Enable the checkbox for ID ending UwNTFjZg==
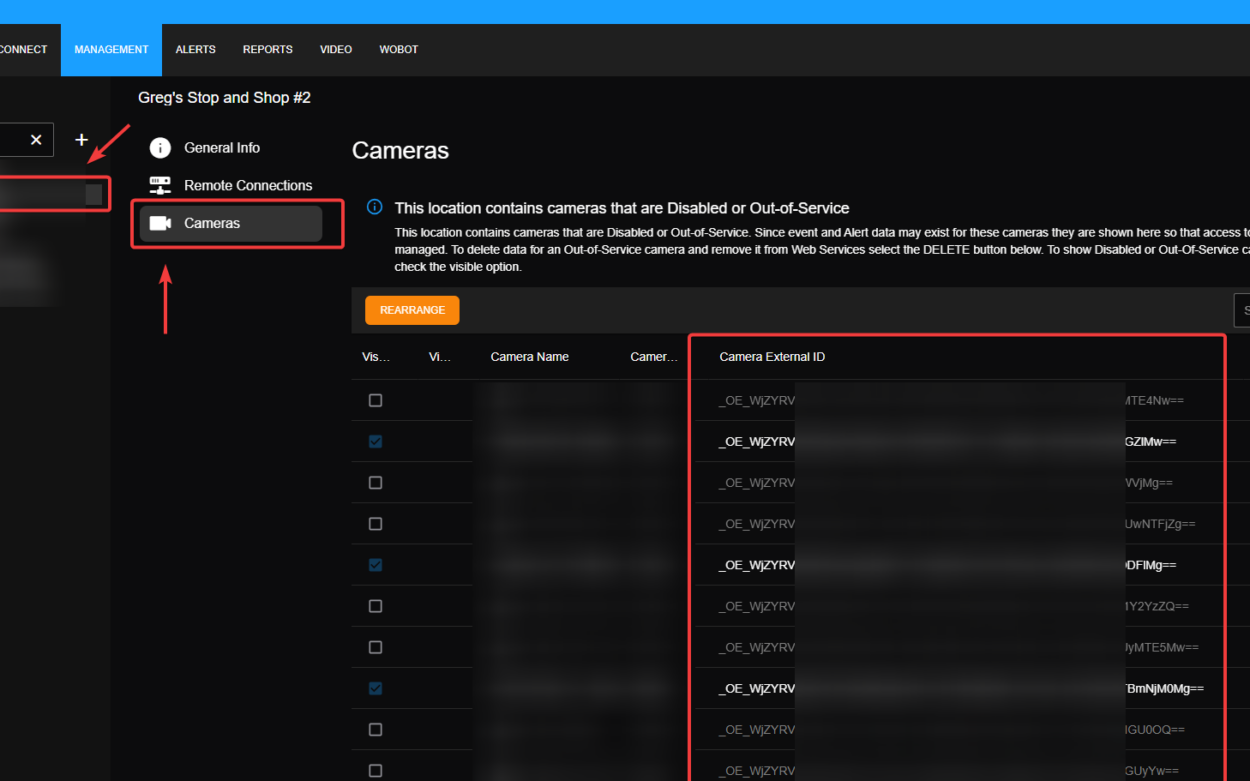 [x=376, y=524]
